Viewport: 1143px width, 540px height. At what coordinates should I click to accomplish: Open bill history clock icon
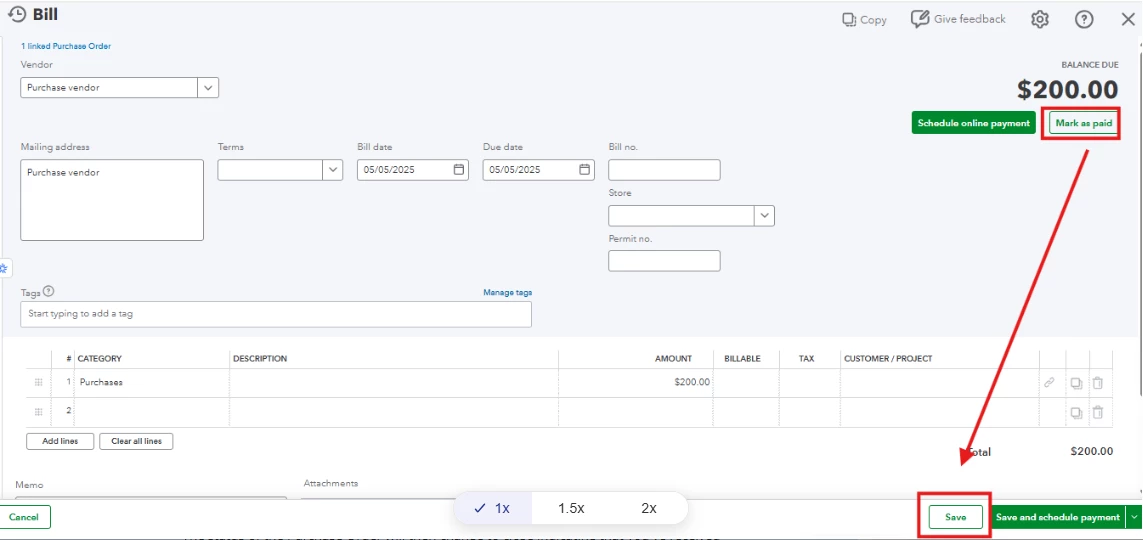point(16,14)
